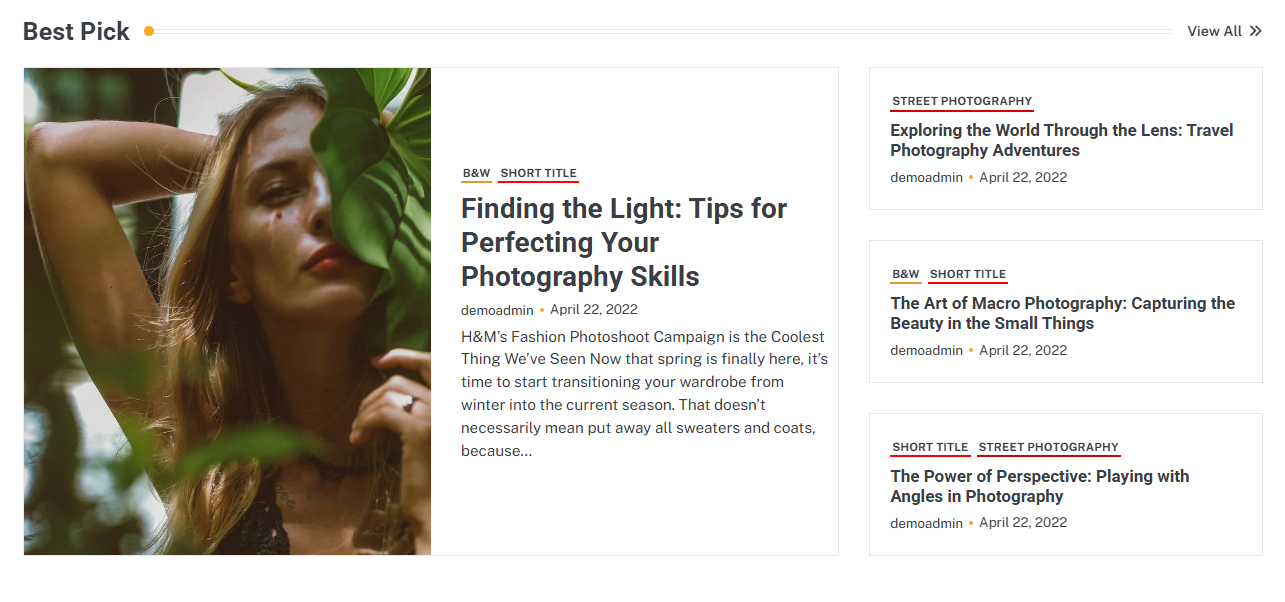Open the View All link

tap(1214, 31)
